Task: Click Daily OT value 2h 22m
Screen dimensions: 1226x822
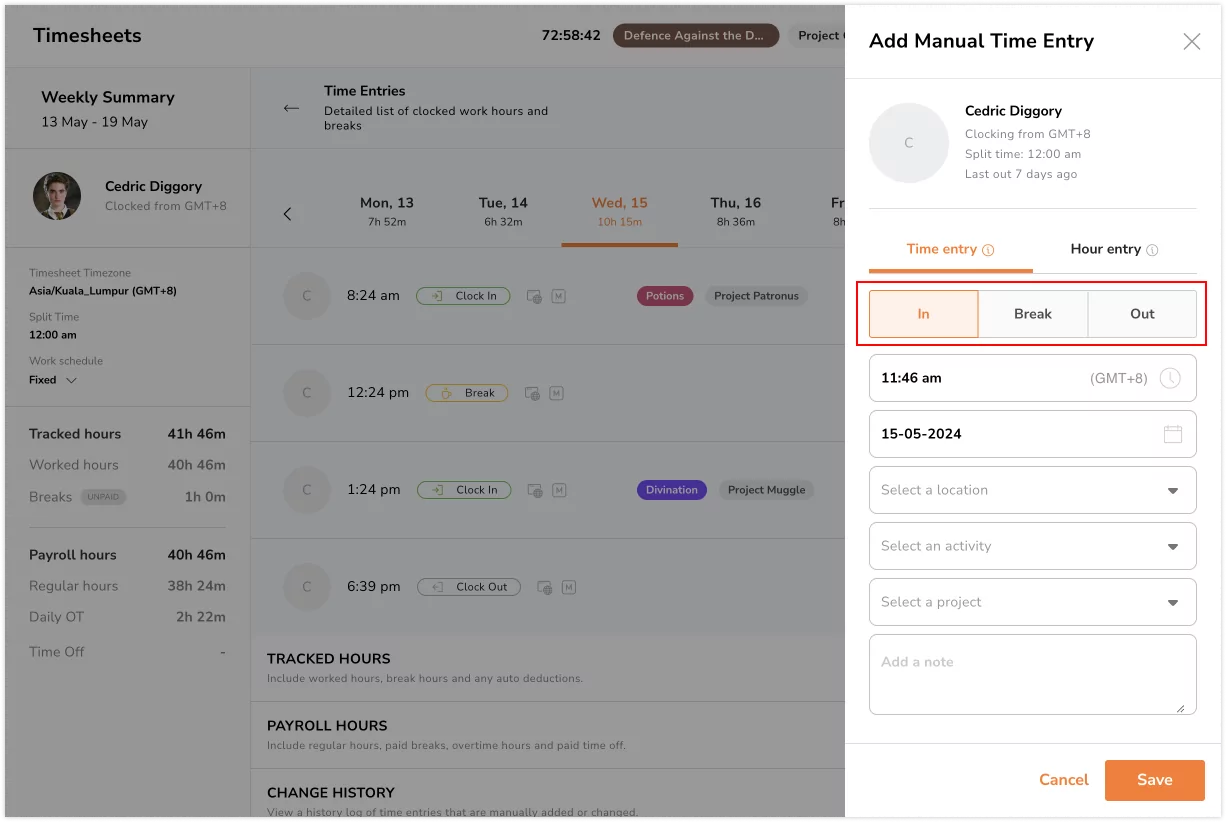Action: coord(201,617)
